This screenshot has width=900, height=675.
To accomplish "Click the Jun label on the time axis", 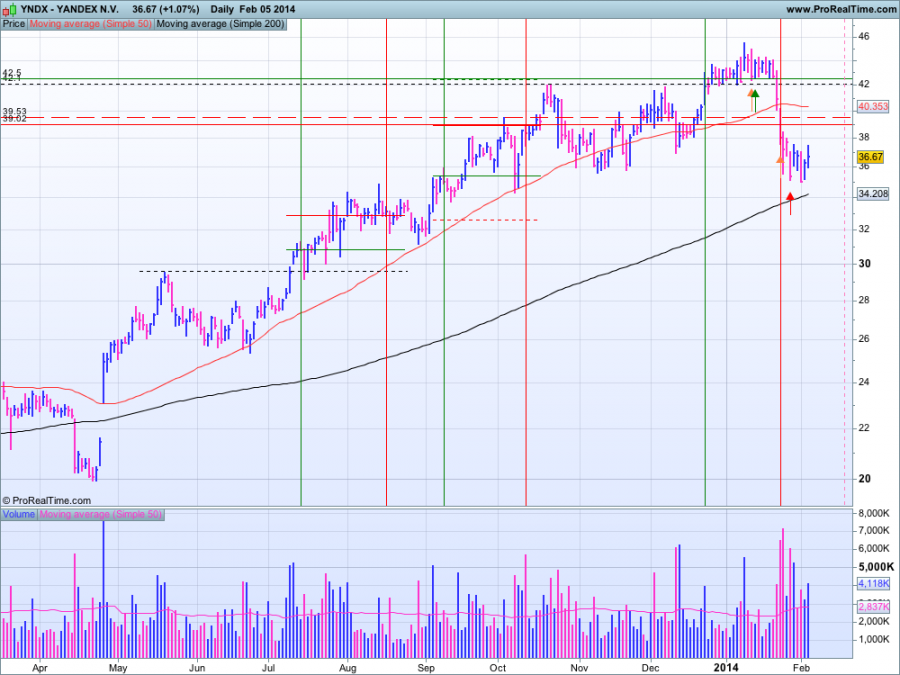I will click(x=197, y=668).
